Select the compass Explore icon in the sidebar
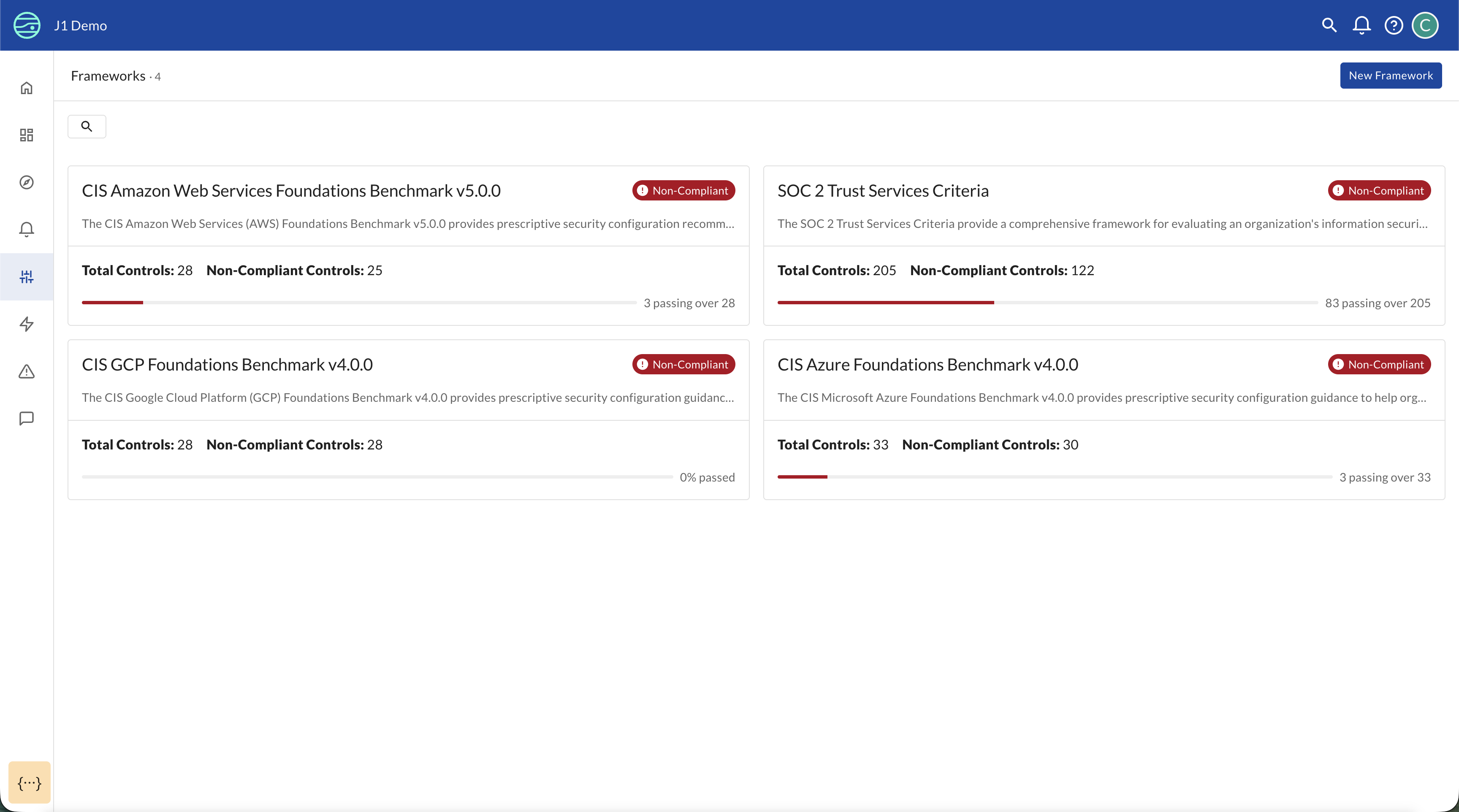The width and height of the screenshot is (1459, 812). pos(27,182)
